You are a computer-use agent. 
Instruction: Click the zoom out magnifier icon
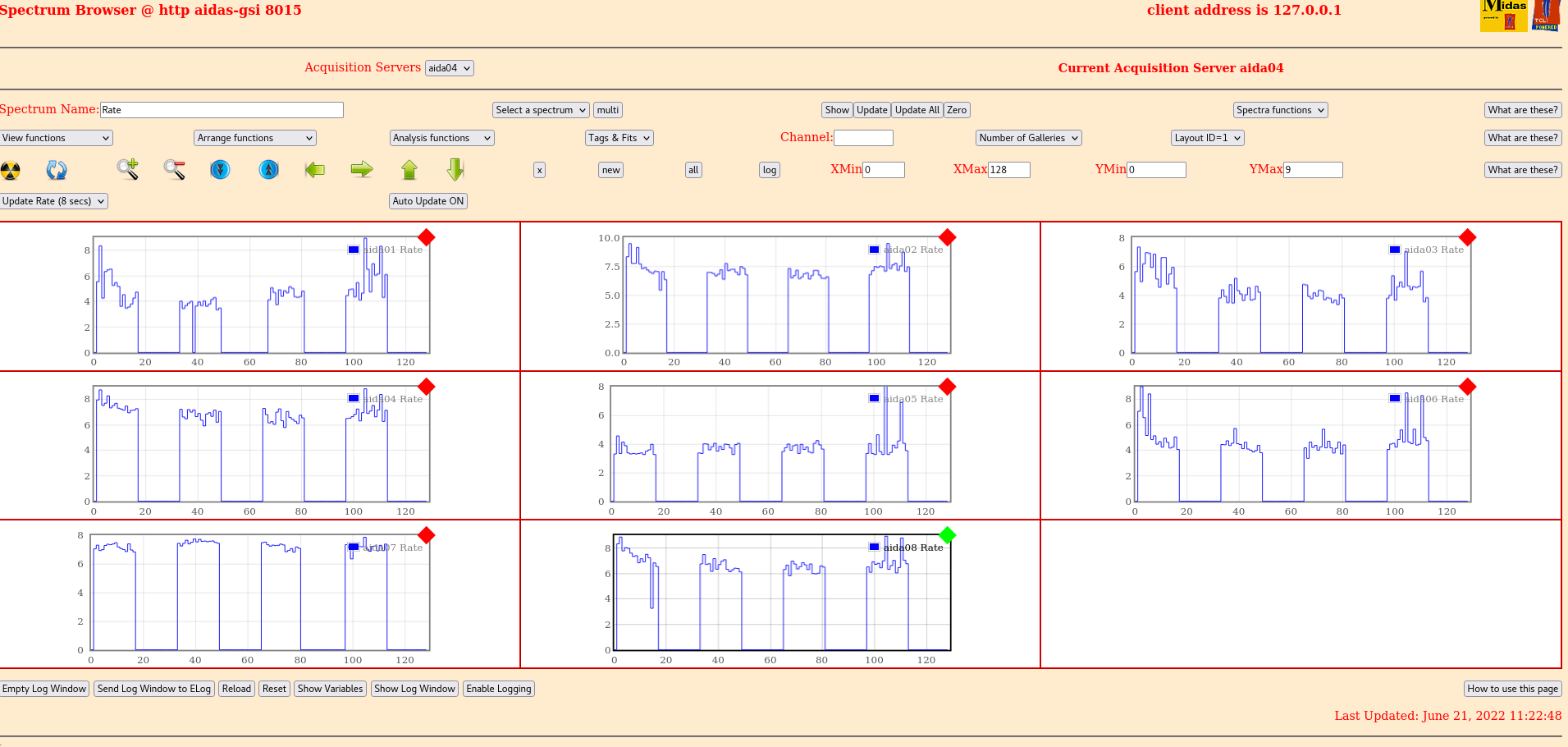point(174,169)
